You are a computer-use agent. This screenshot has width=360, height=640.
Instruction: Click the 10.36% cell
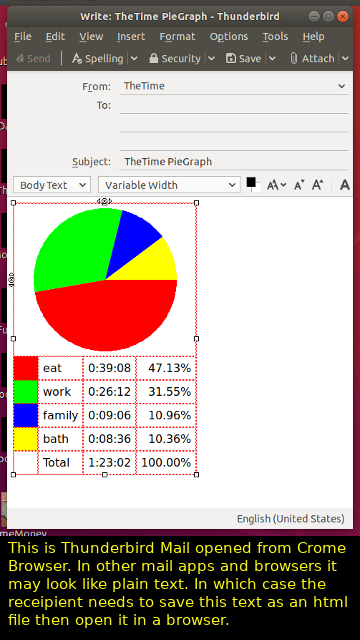coord(166,439)
